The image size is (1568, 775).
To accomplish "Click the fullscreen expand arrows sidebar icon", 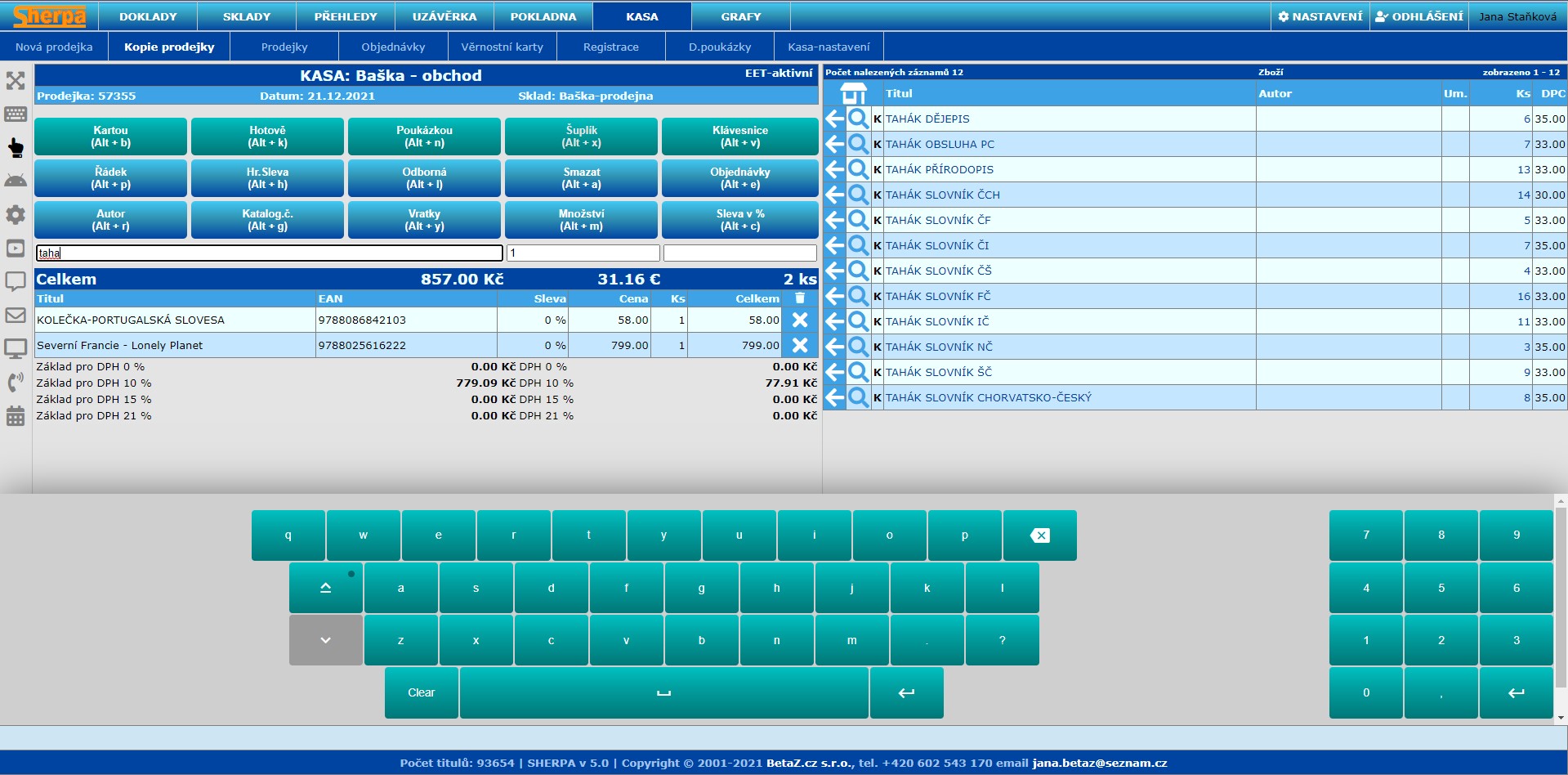I will 16,80.
